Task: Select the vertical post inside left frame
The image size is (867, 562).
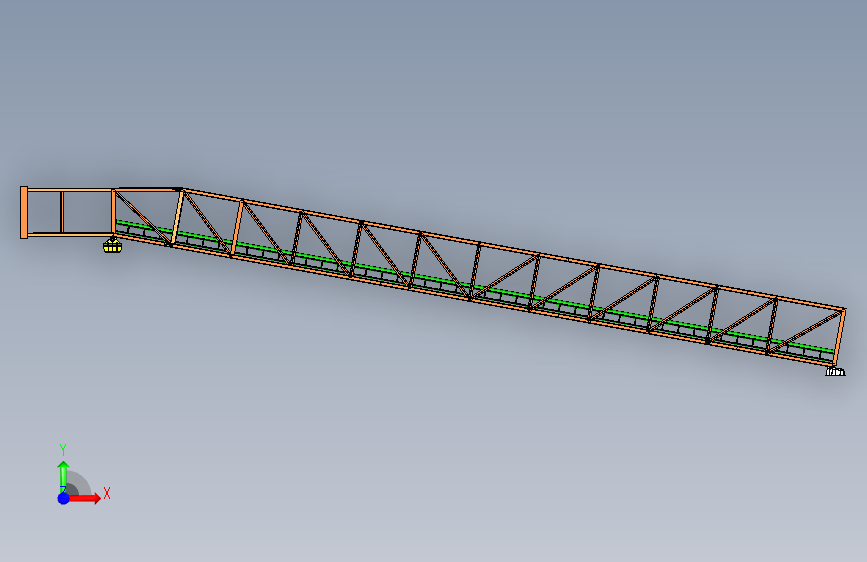Action: (x=62, y=212)
